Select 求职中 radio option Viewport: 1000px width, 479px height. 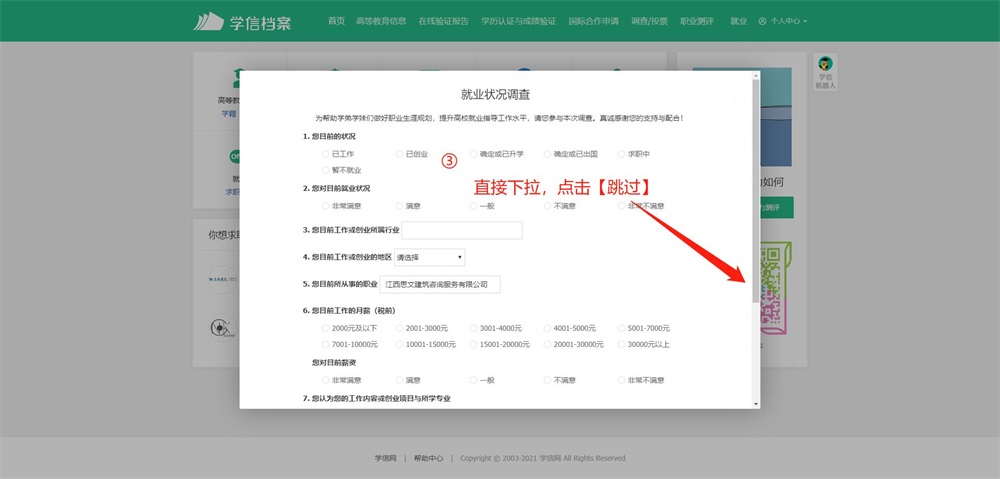[x=621, y=154]
